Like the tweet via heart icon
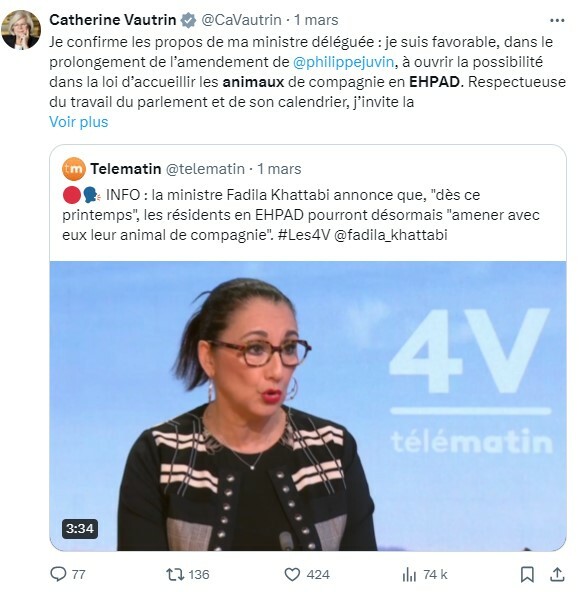 point(292,575)
